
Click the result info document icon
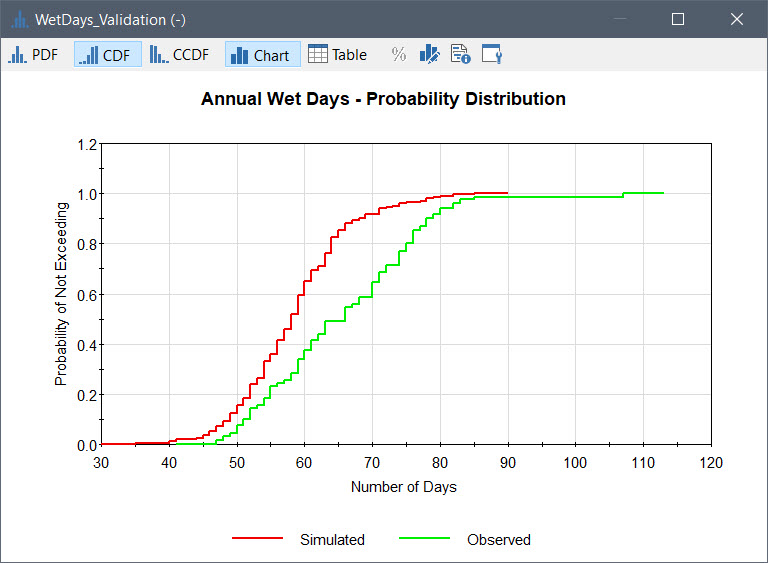click(x=460, y=54)
